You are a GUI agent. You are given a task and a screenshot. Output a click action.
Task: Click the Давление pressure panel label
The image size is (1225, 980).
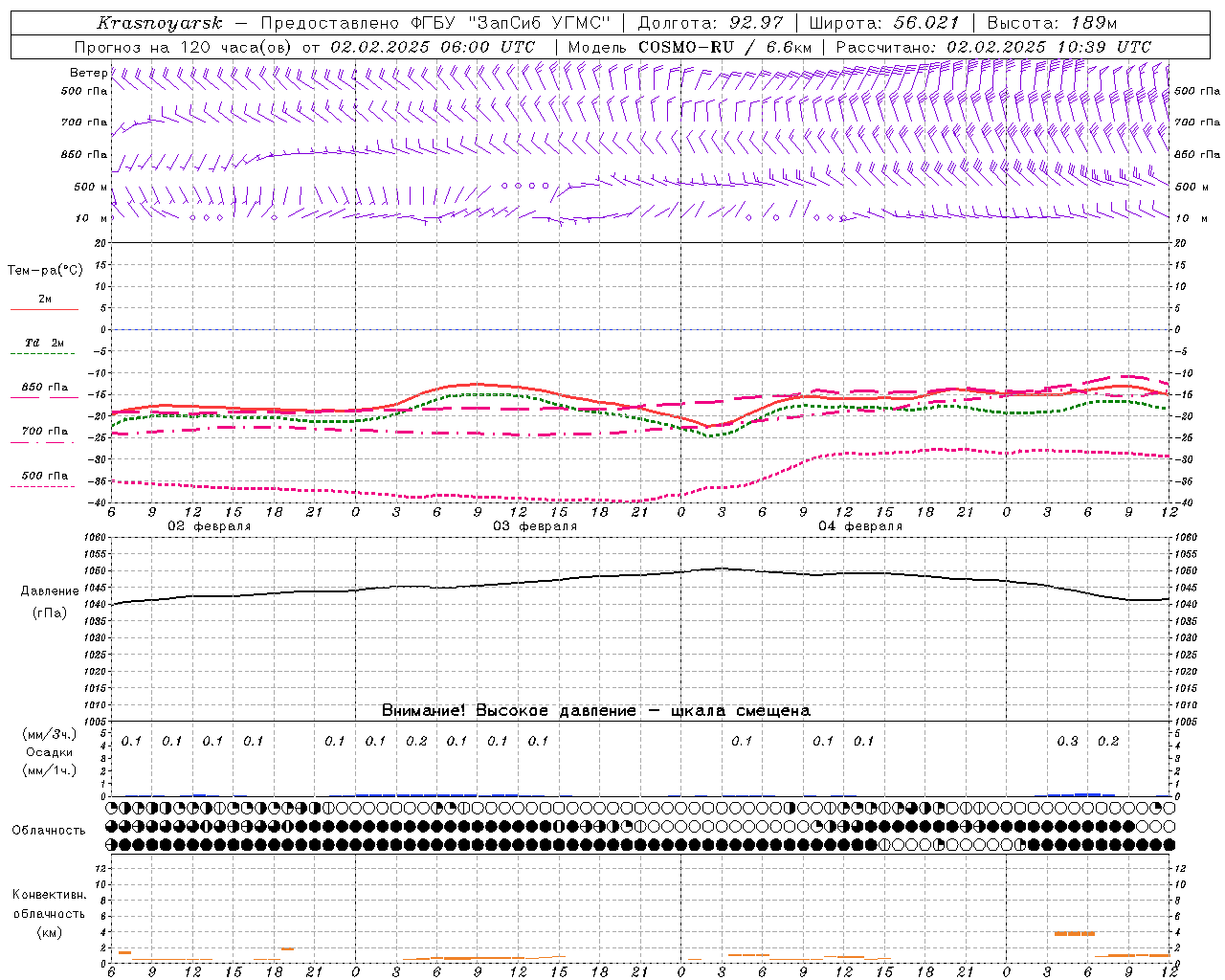tap(50, 591)
